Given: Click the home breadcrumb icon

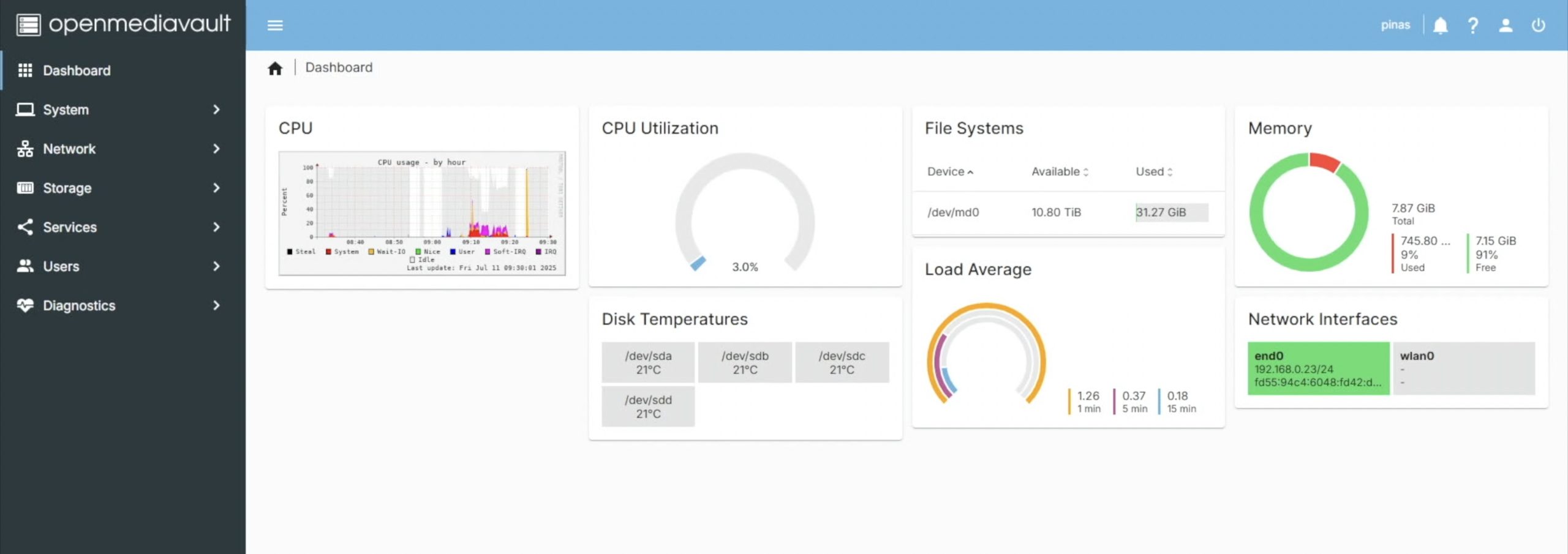Looking at the screenshot, I should click(275, 68).
